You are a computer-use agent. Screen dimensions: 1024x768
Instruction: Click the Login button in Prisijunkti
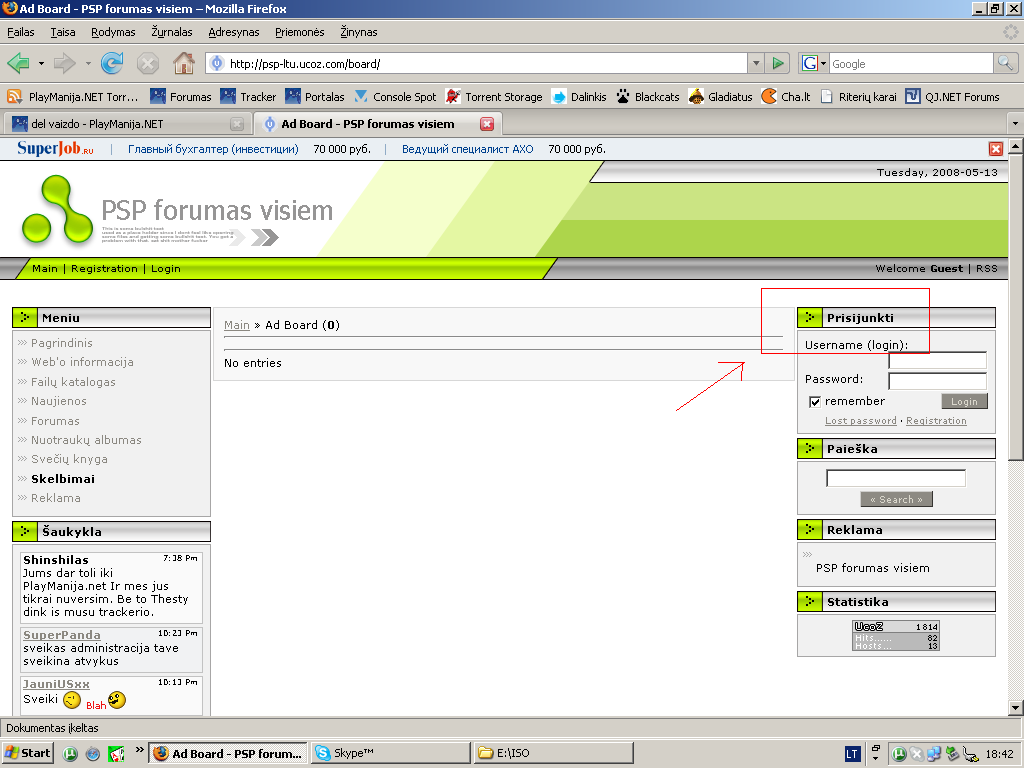964,401
